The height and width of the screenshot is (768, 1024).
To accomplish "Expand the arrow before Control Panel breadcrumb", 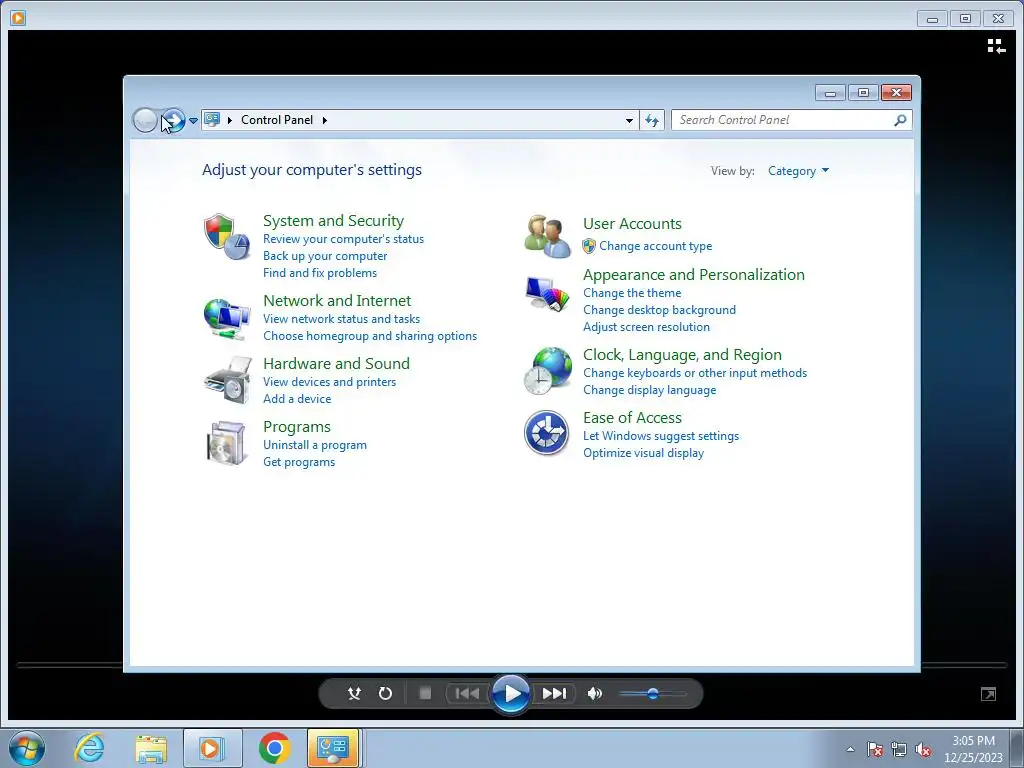I will (230, 120).
